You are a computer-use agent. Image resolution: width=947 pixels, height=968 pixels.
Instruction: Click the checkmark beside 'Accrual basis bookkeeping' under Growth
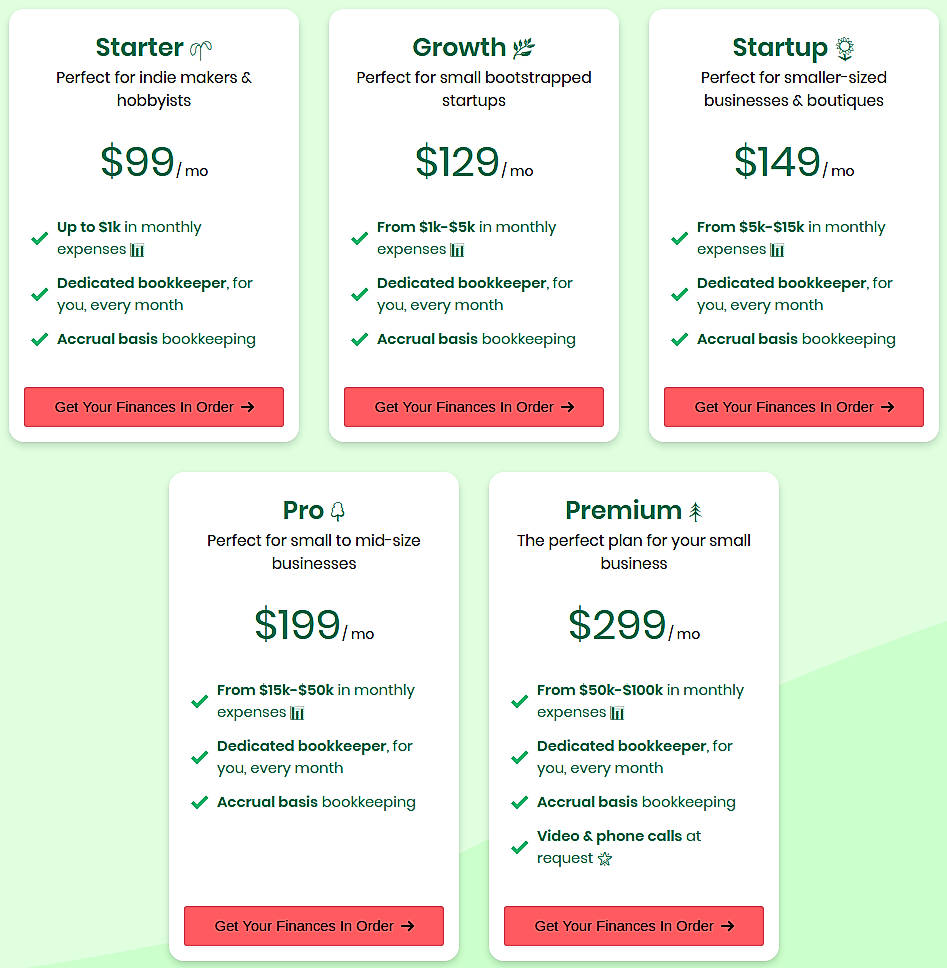point(359,340)
